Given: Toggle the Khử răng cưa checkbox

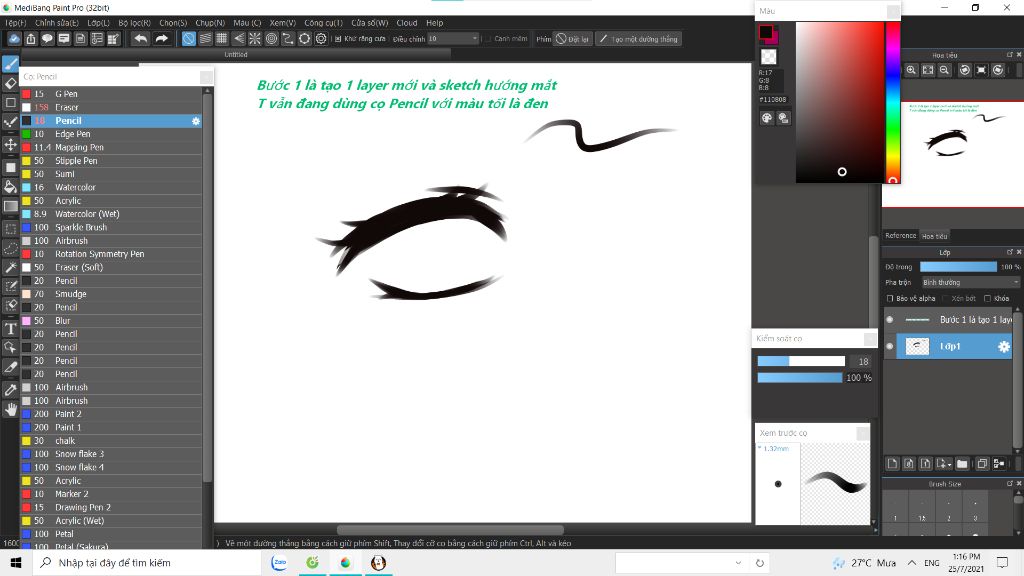Looking at the screenshot, I should point(338,39).
